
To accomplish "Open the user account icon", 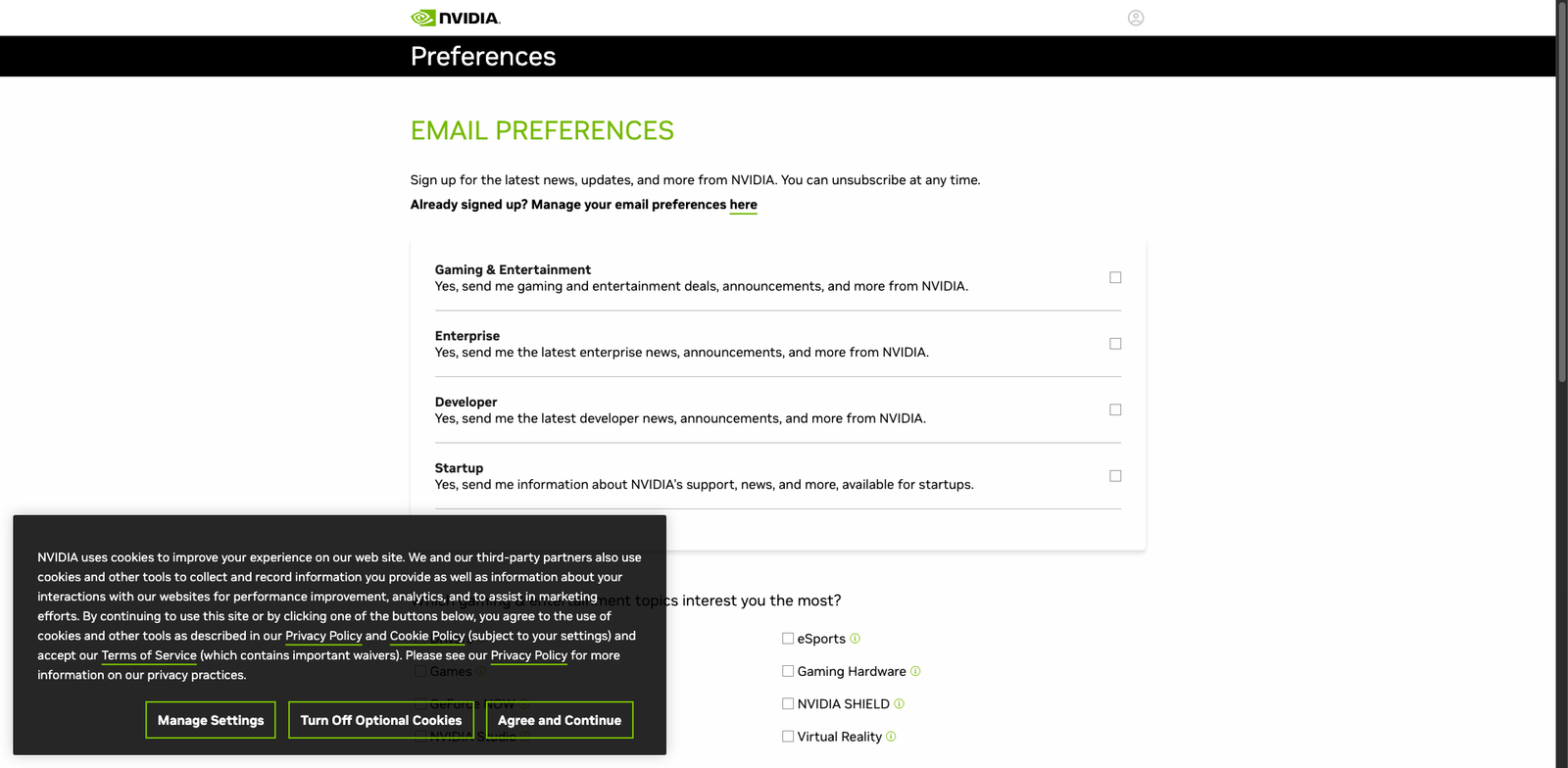I will tap(1136, 18).
